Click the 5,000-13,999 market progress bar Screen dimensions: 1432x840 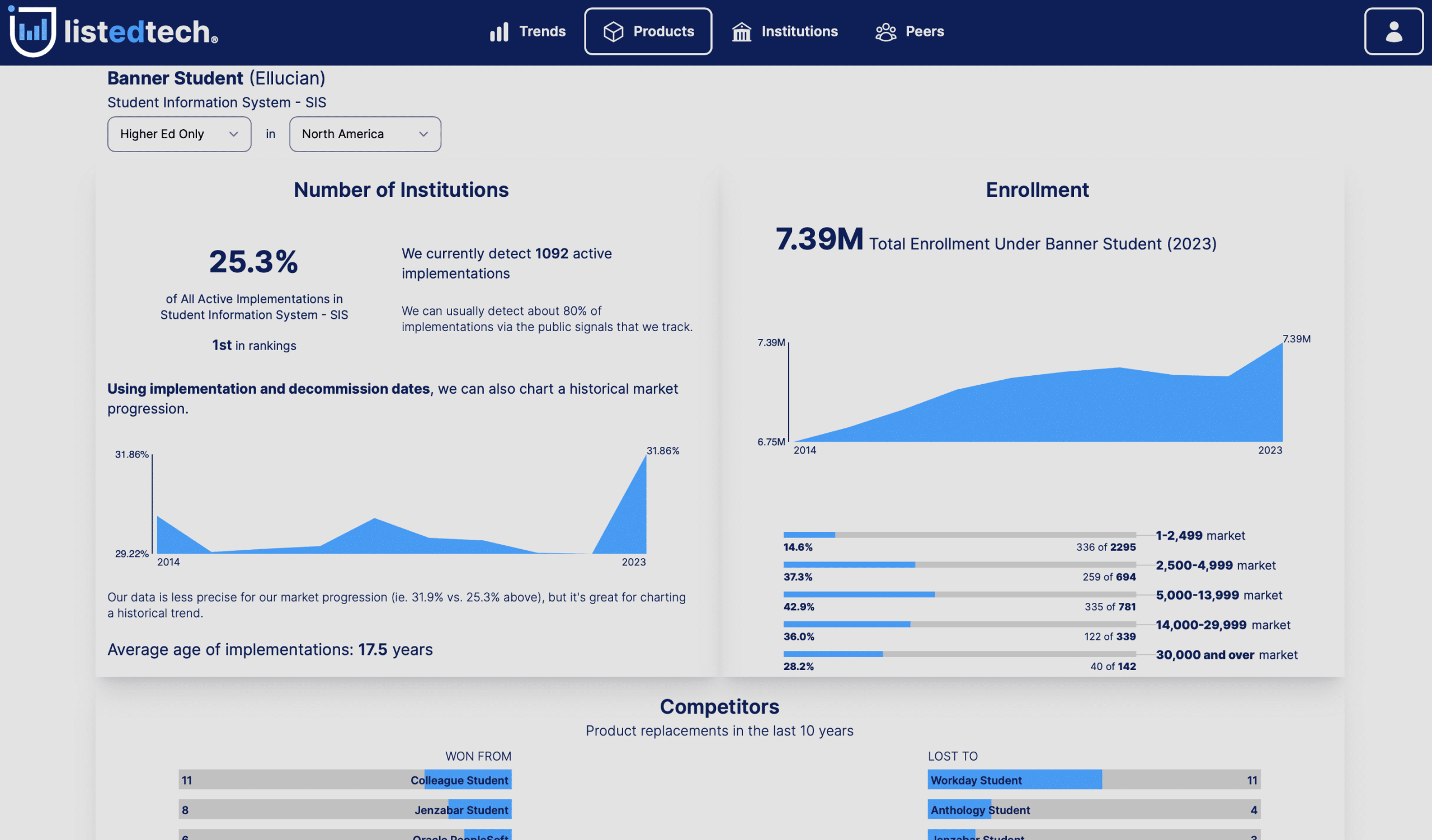click(x=959, y=594)
